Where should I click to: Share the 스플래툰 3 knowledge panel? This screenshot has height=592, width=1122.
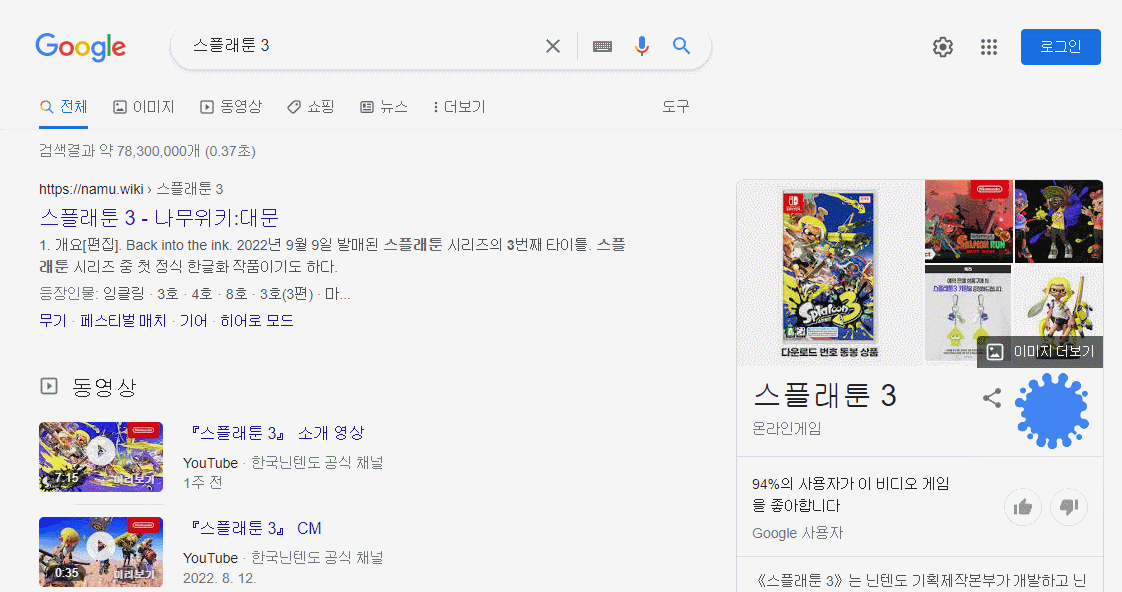click(992, 398)
